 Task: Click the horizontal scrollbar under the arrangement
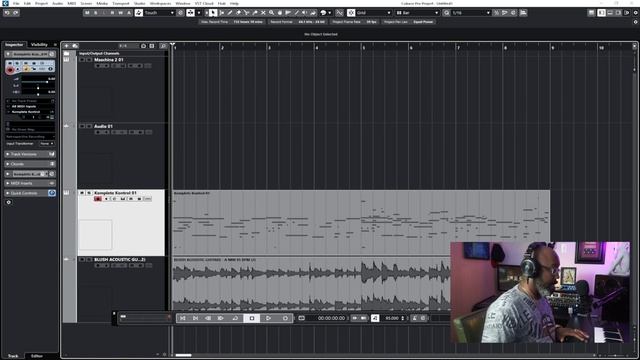183,355
